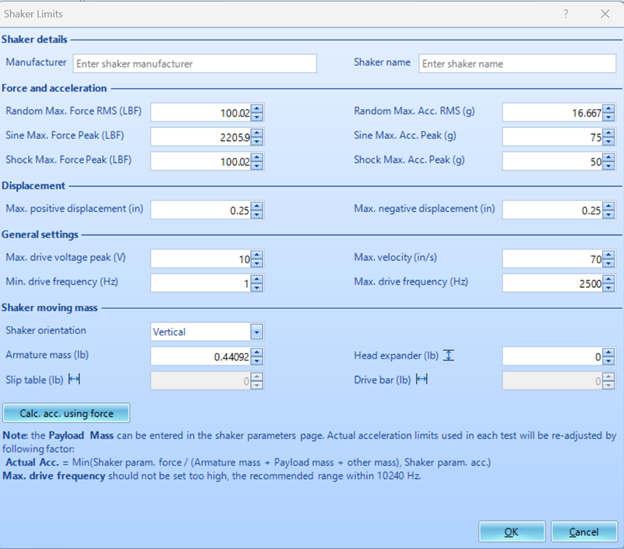Click the Max. drive voltage peak field
The width and height of the screenshot is (624, 549).
(x=200, y=259)
